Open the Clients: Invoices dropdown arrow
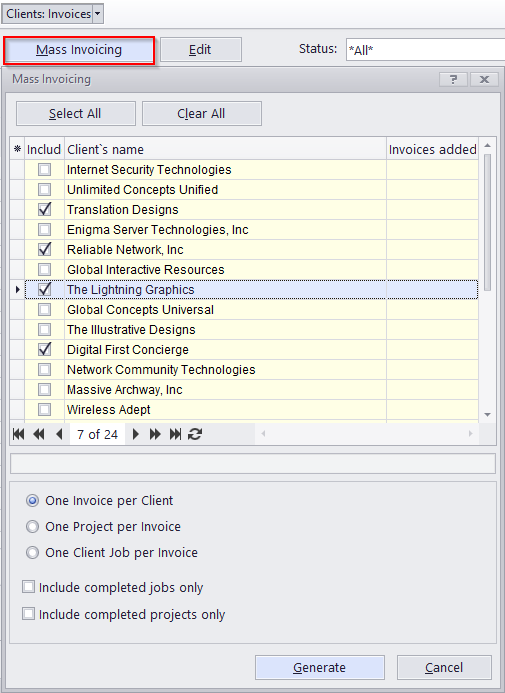This screenshot has width=505, height=693. [98, 14]
